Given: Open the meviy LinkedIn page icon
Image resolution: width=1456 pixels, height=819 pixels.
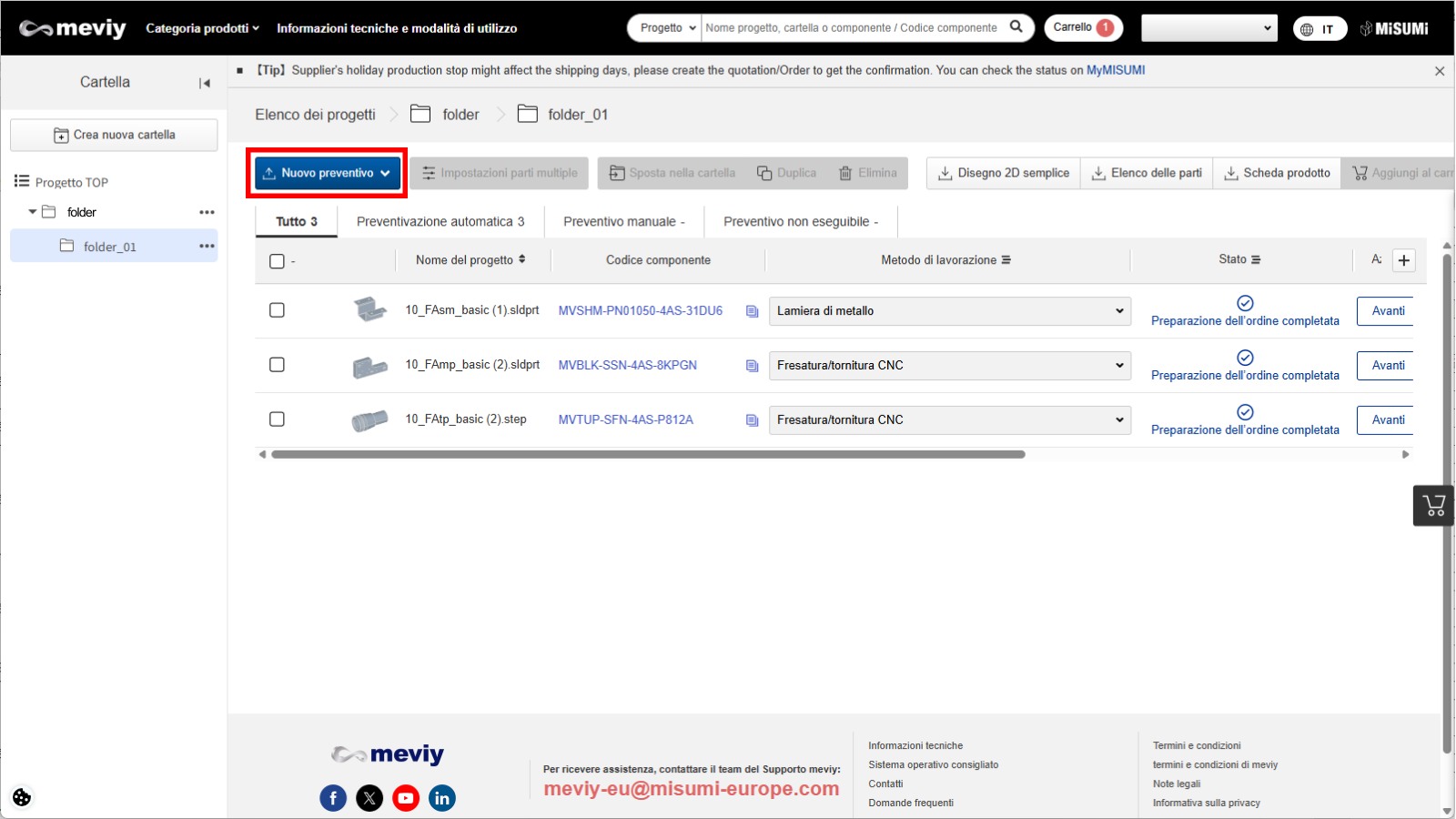Looking at the screenshot, I should [x=442, y=798].
